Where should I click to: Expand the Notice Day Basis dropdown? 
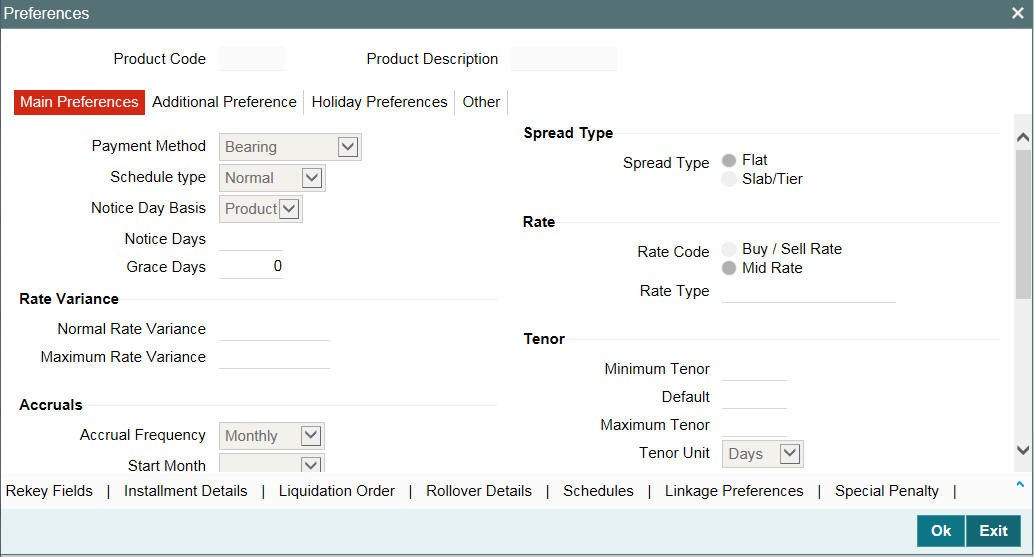coord(261,209)
